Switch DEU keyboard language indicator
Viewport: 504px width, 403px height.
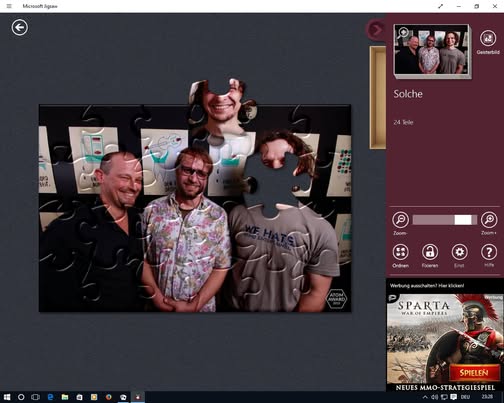coord(465,397)
